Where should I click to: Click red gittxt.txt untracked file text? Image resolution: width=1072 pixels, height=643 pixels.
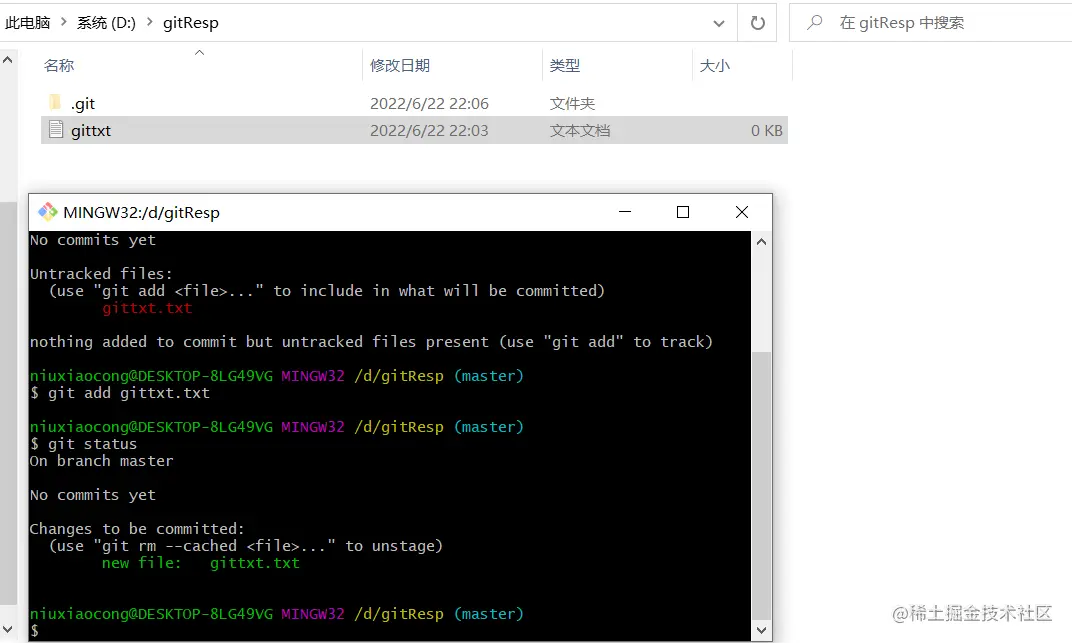[x=147, y=308]
